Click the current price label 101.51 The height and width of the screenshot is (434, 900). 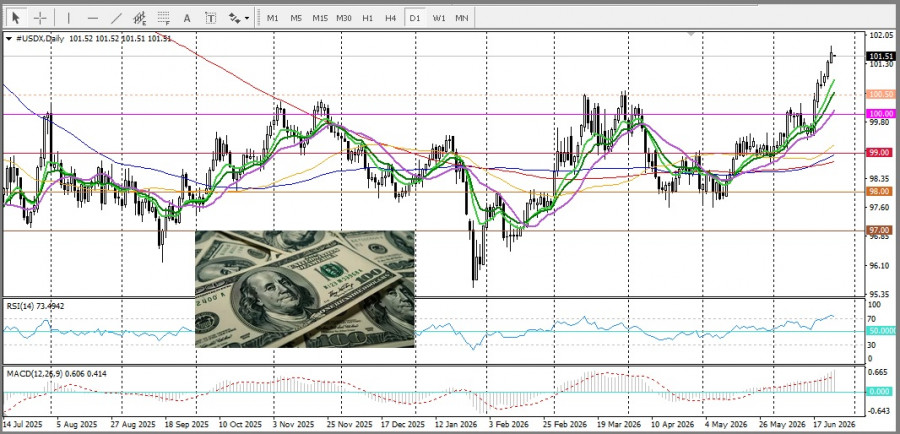tap(881, 56)
